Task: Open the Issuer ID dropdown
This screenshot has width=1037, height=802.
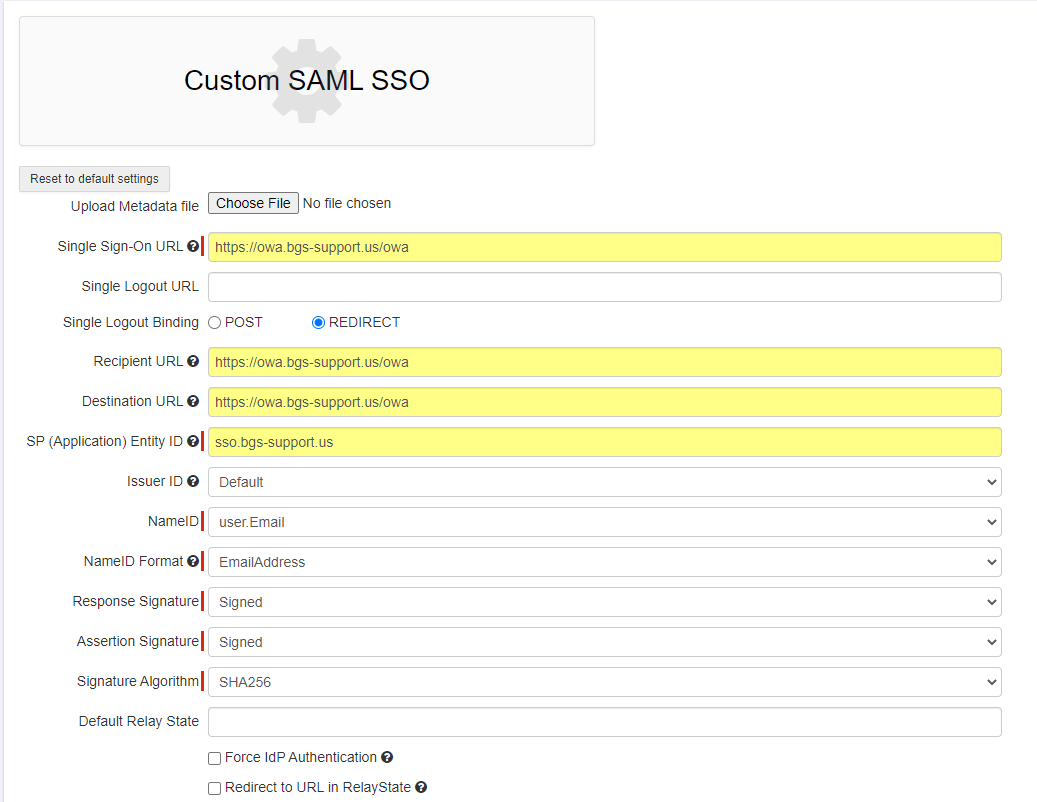Action: click(604, 482)
